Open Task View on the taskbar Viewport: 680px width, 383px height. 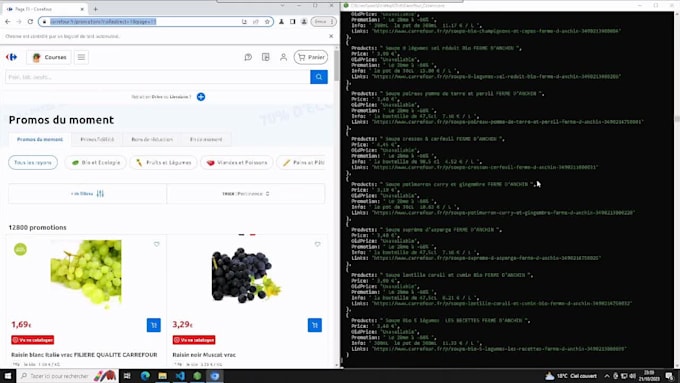(127, 376)
